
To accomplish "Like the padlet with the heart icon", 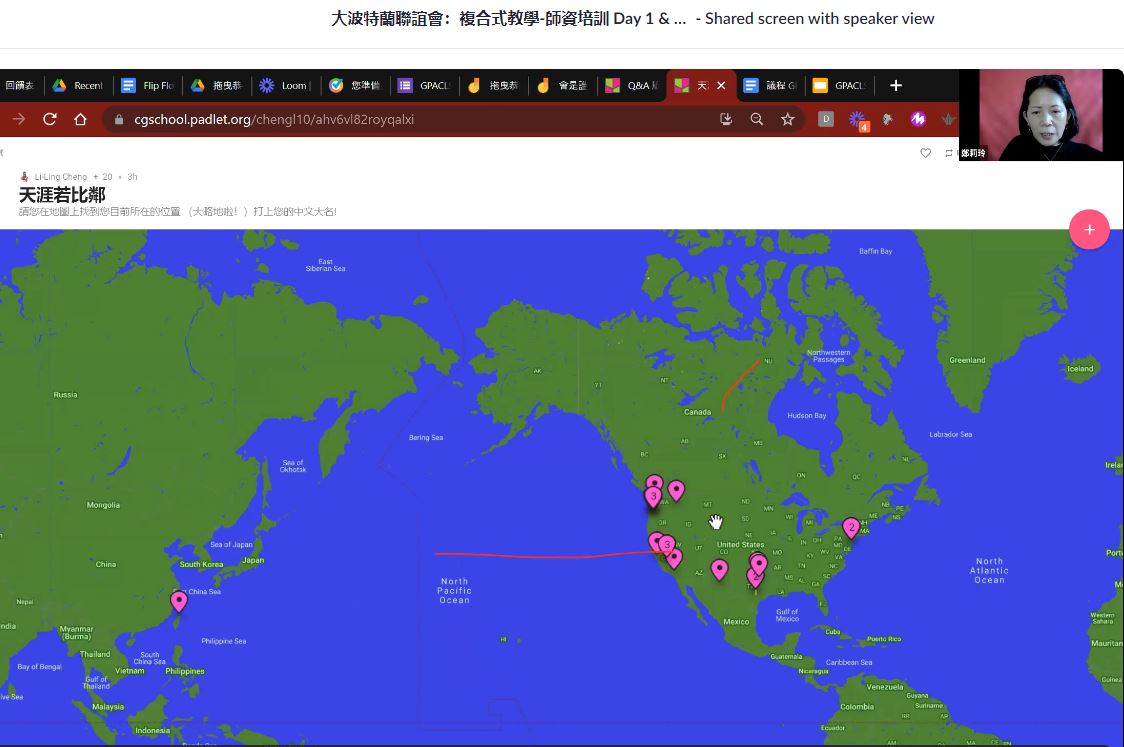I will point(925,153).
